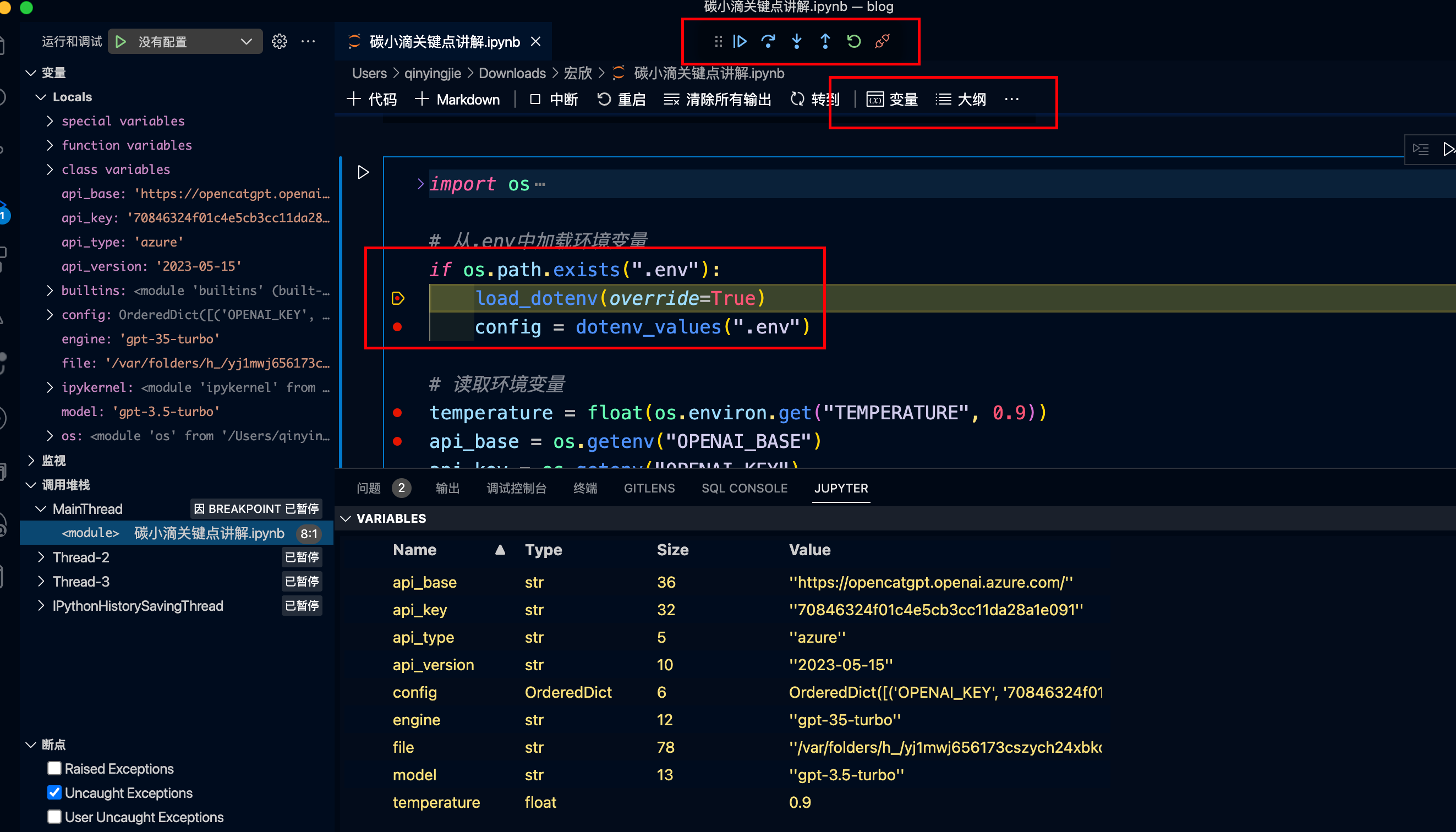Start debugging with green play icon
Viewport: 1456px width, 832px height.
pyautogui.click(x=121, y=42)
